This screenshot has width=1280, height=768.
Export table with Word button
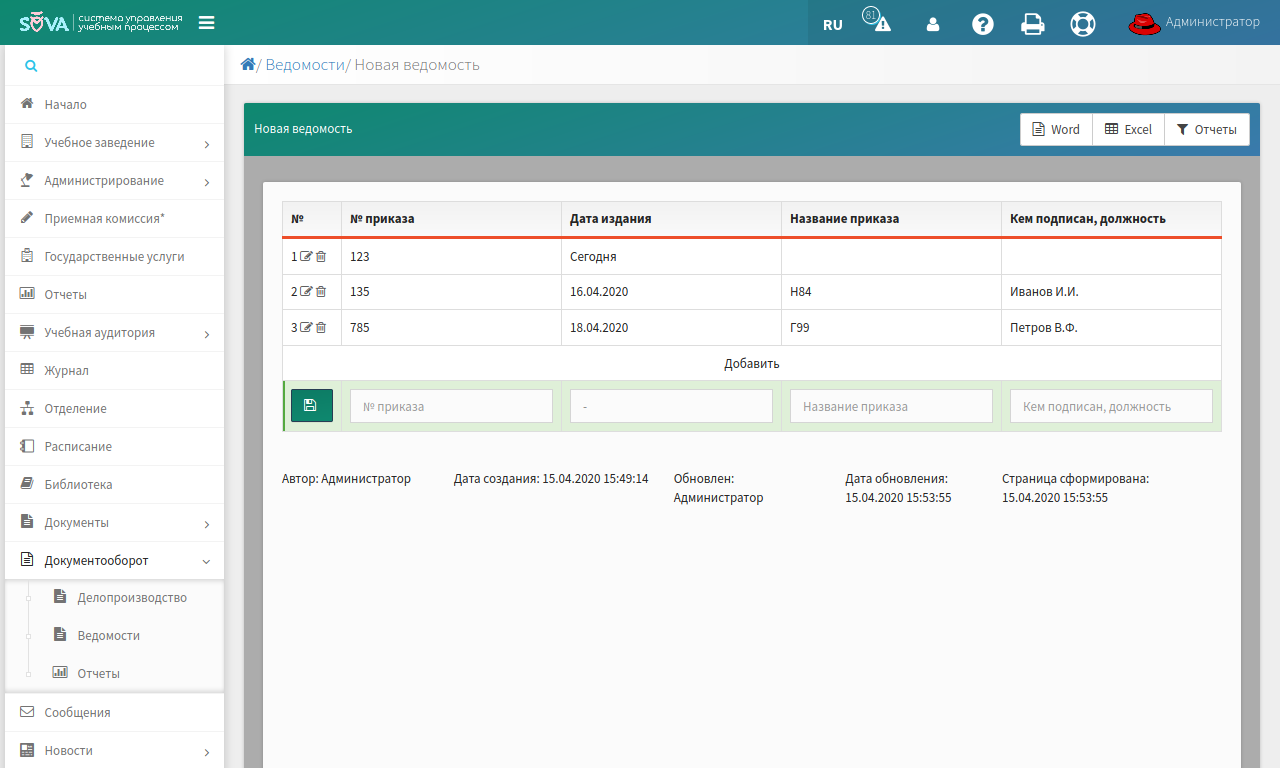(x=1056, y=130)
